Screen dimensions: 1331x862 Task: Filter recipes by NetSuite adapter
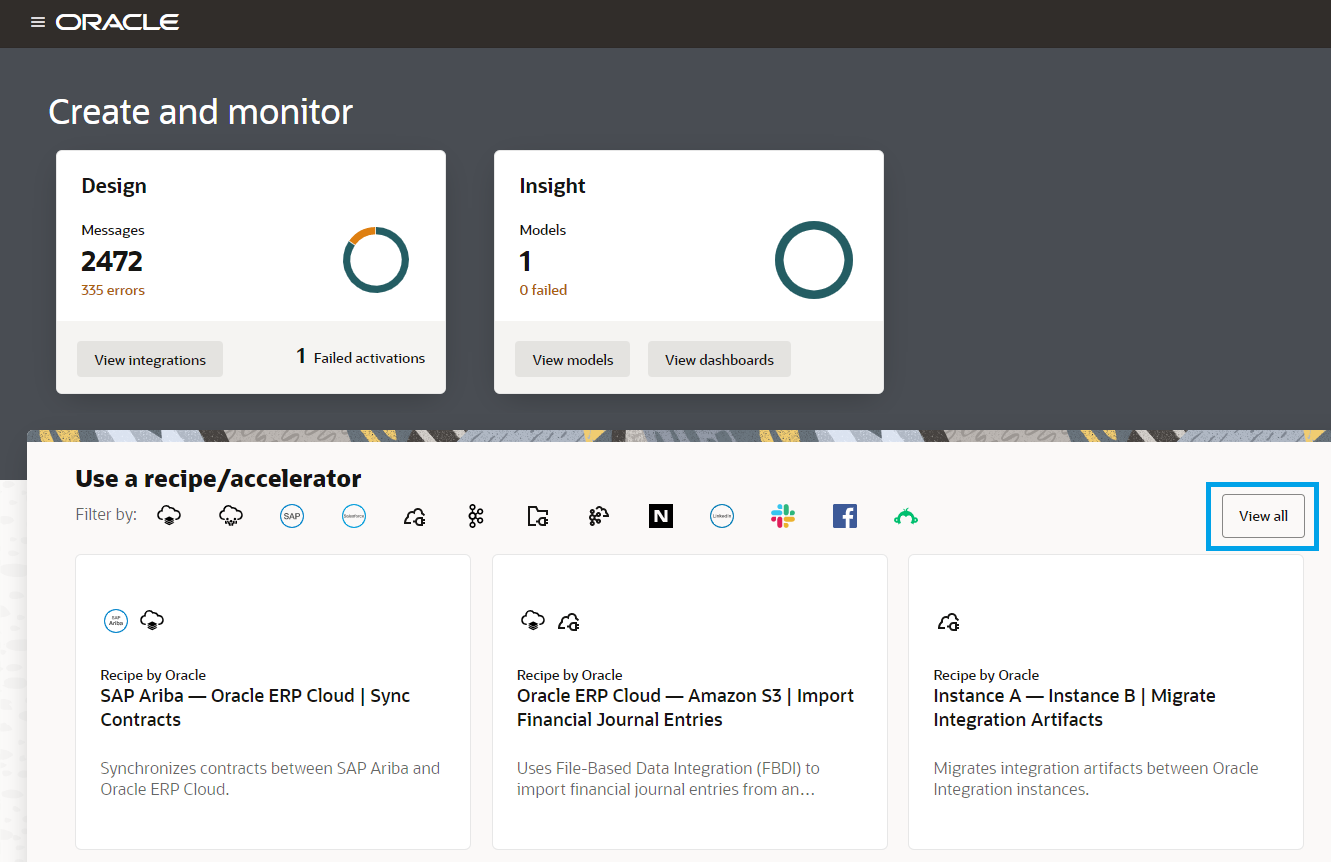660,515
